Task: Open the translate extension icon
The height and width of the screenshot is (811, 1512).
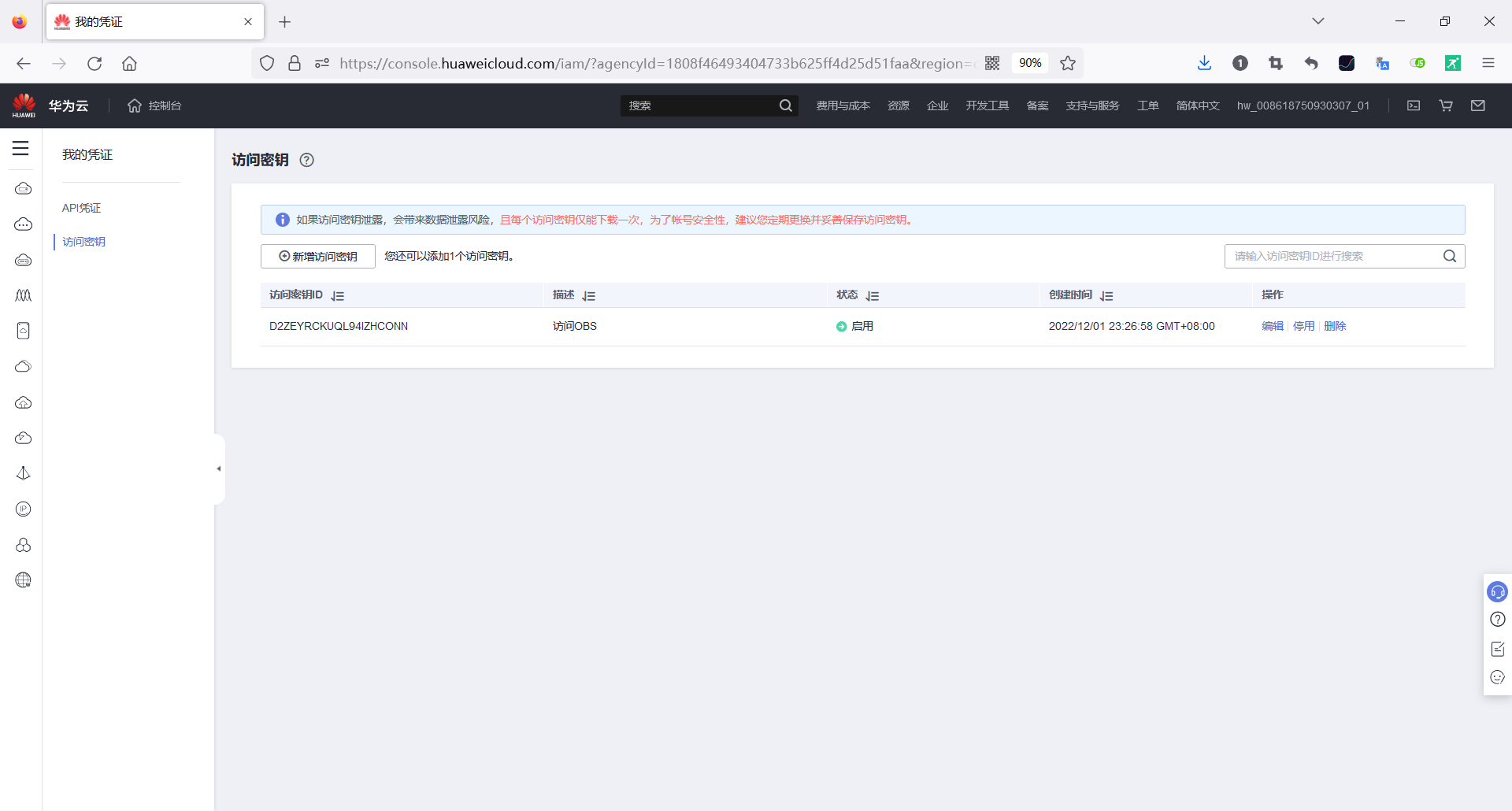Action: pos(1382,63)
